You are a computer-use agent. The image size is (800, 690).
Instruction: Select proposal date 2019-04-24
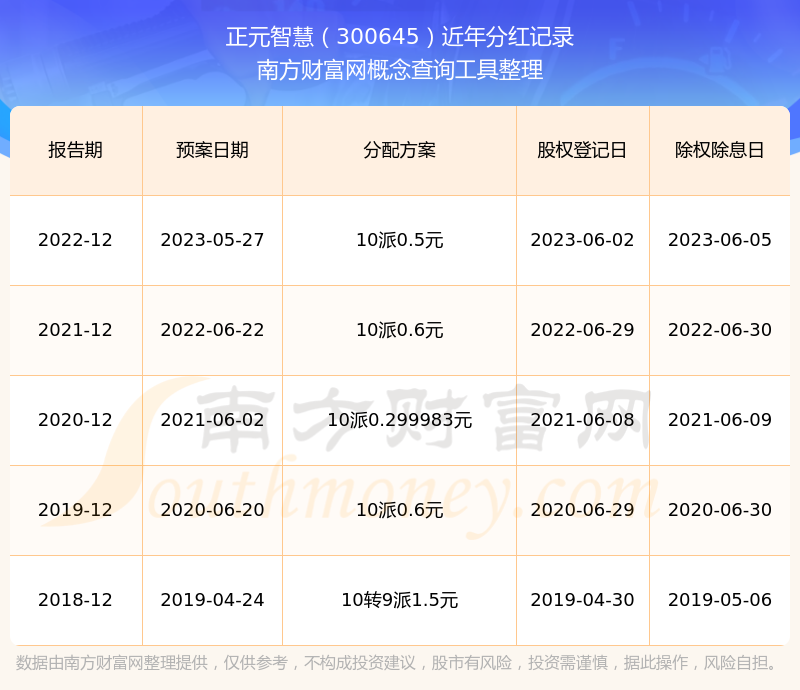(x=212, y=600)
